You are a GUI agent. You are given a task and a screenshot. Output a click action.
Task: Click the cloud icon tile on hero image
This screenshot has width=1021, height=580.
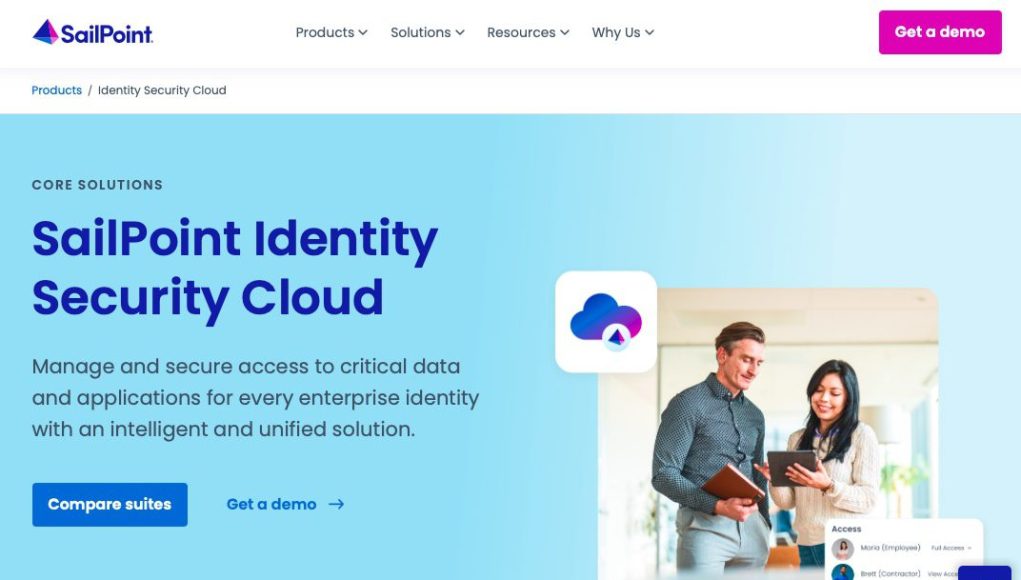pos(606,322)
